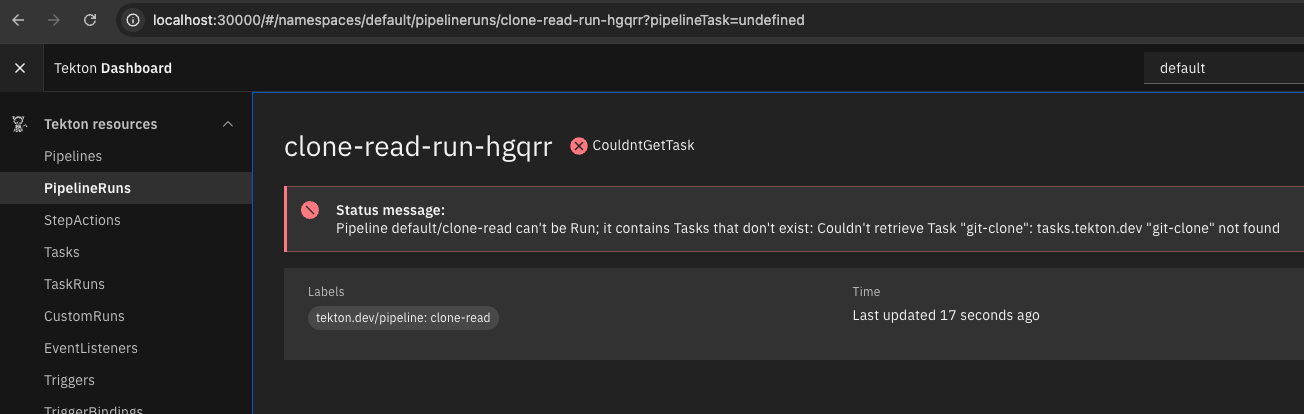
Task: Open the namespace selector showing default
Action: (x=1223, y=68)
